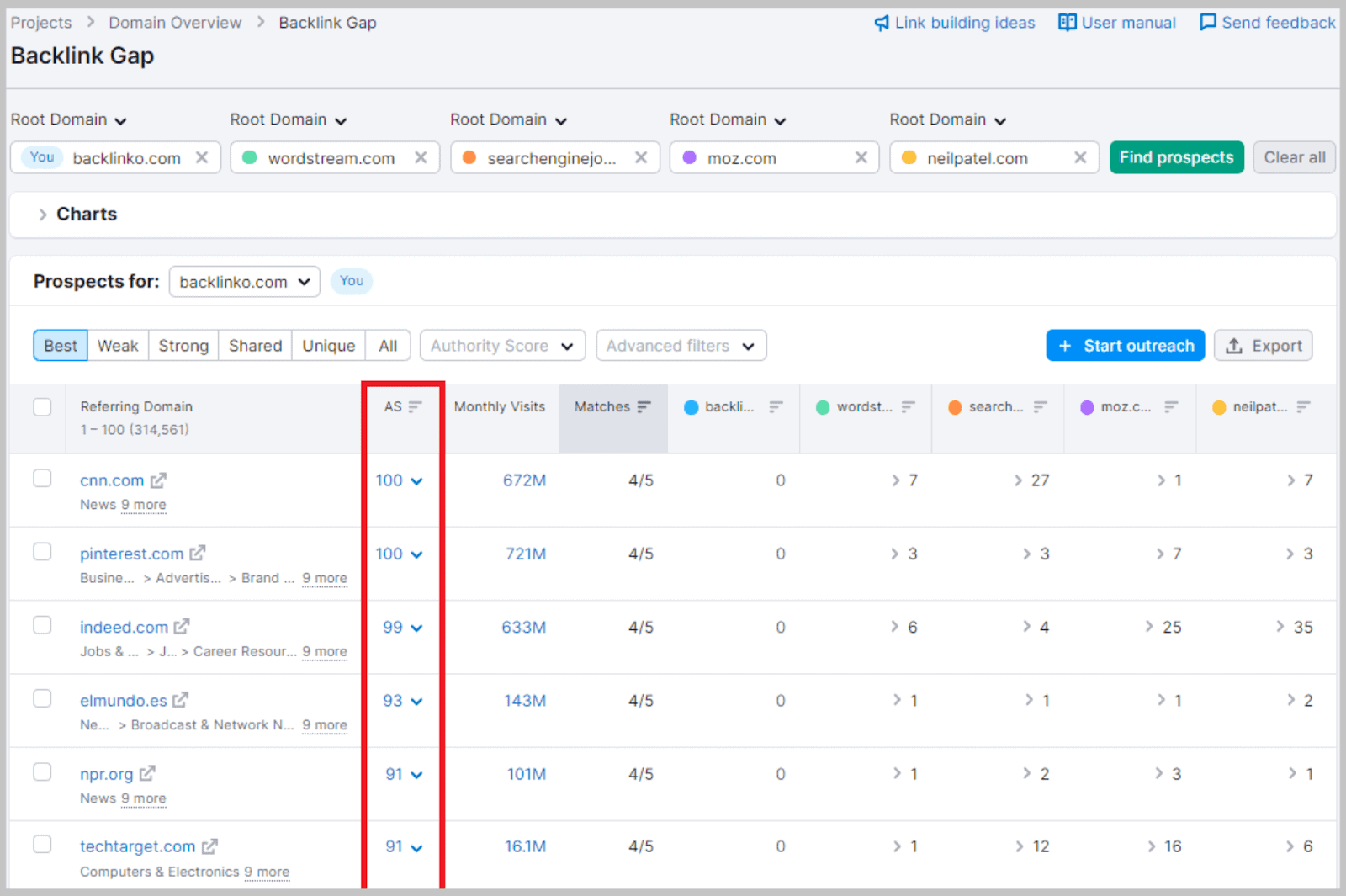Sort the wordstream column sort icon

[909, 407]
